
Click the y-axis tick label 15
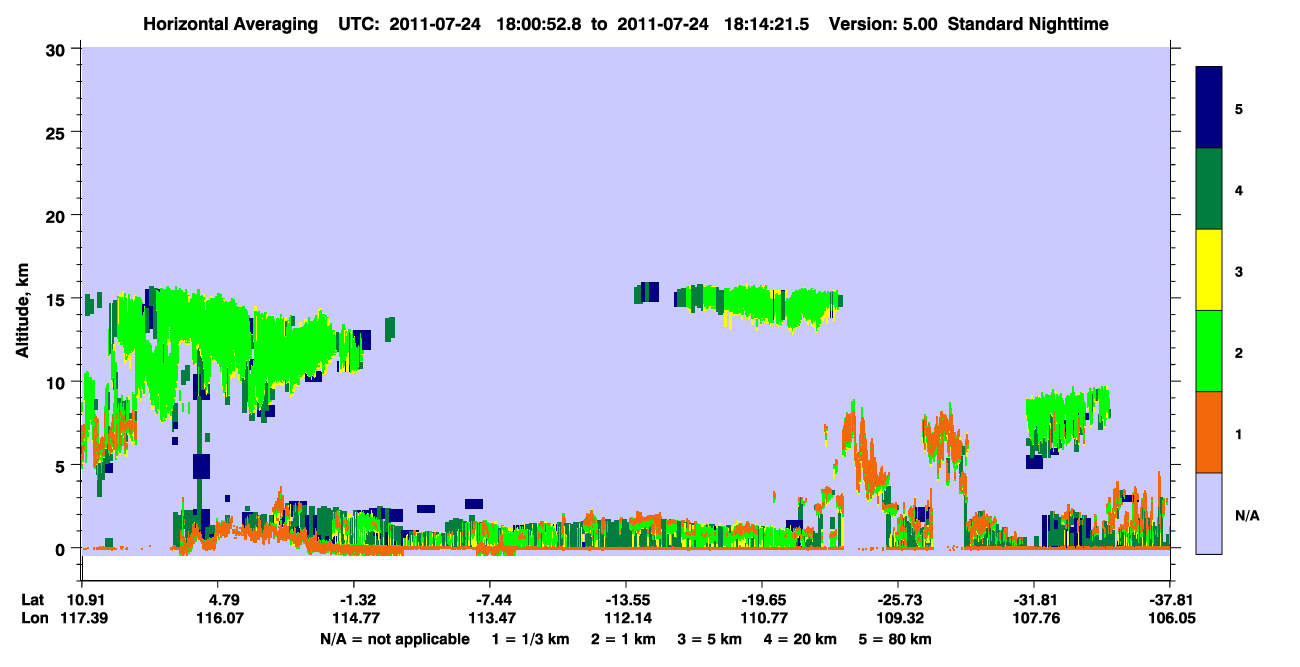(x=58, y=298)
